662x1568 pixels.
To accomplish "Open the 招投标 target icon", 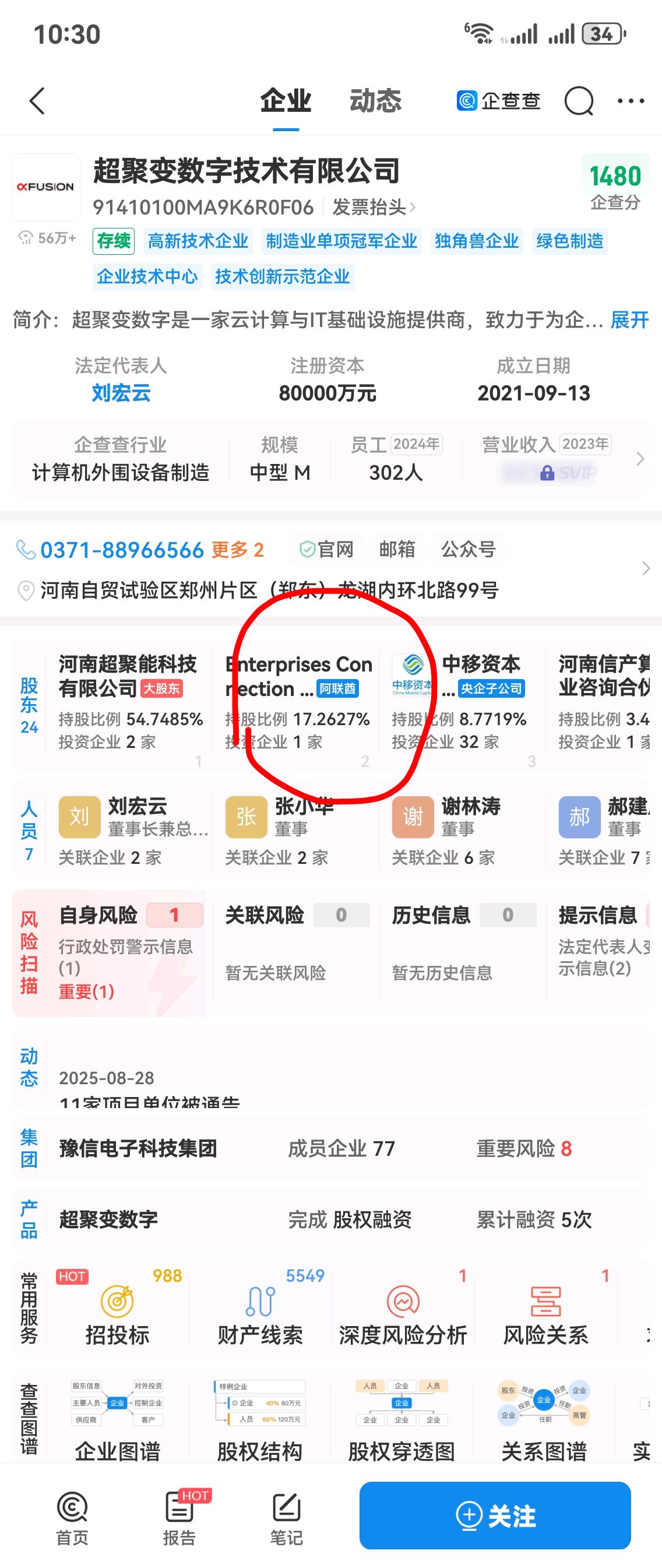I will pyautogui.click(x=117, y=1302).
